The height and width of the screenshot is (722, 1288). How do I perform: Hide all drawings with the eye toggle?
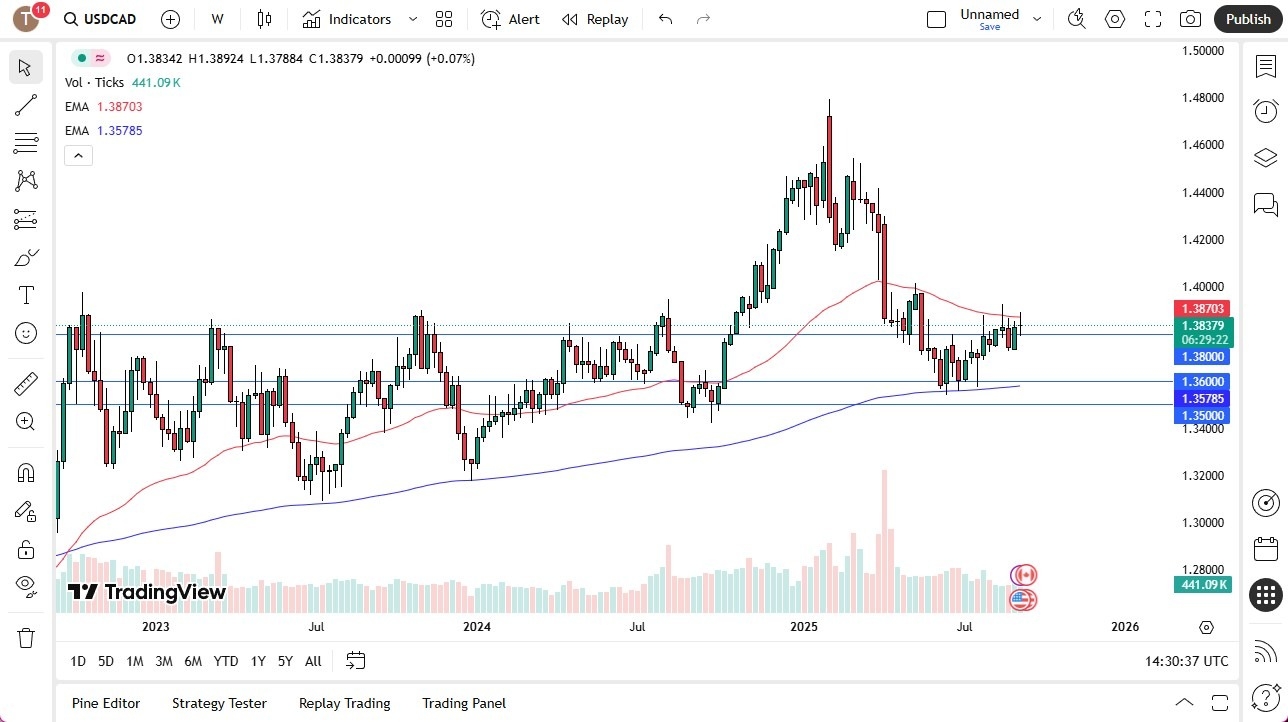25,587
